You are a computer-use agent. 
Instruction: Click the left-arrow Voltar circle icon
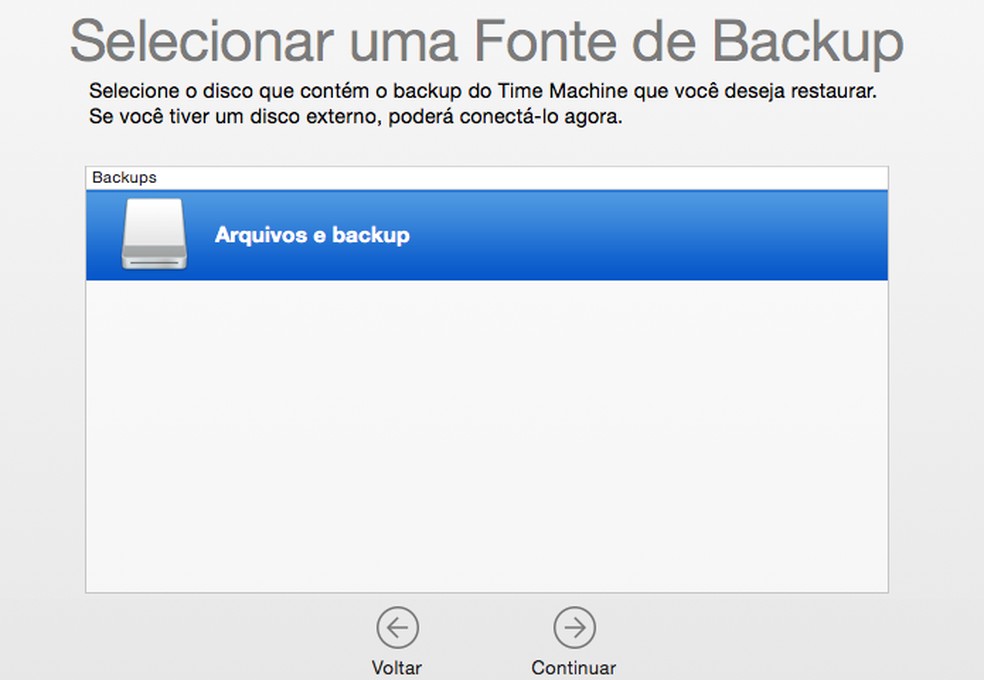click(x=397, y=628)
